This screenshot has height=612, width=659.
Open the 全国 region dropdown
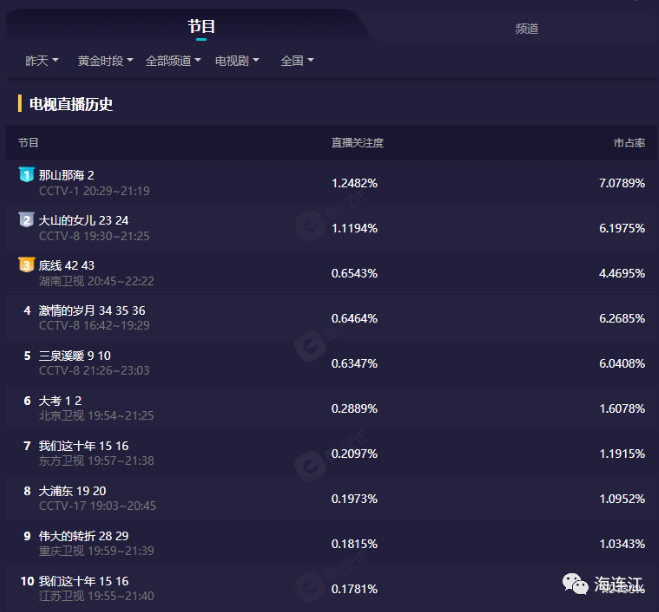pos(297,61)
